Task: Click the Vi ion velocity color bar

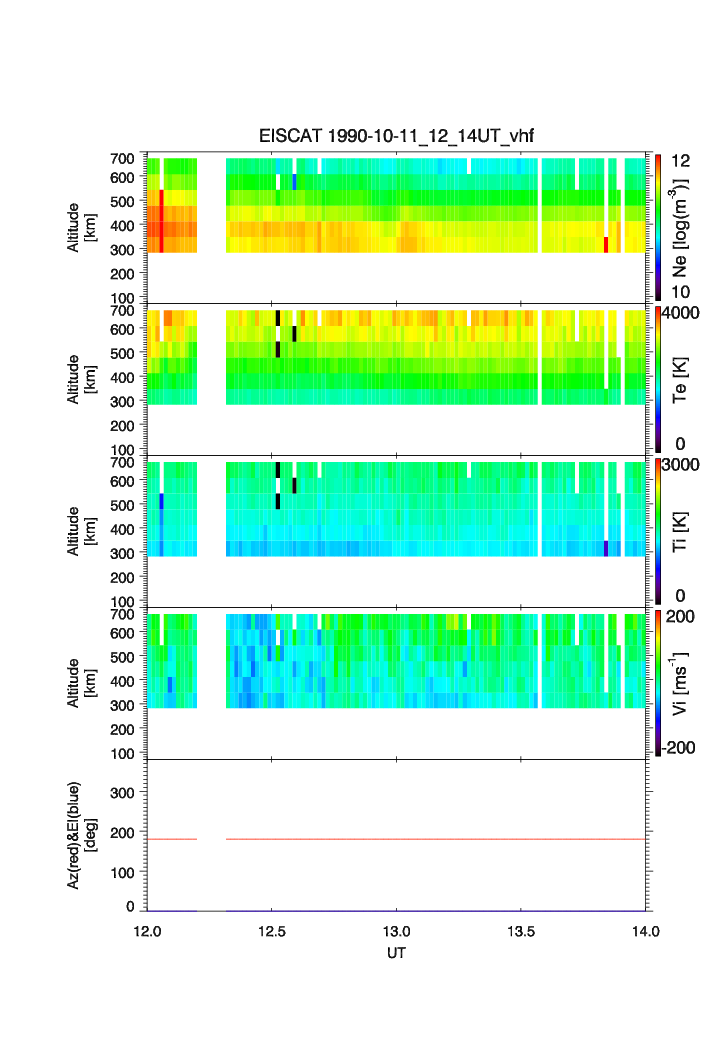Action: (x=658, y=683)
